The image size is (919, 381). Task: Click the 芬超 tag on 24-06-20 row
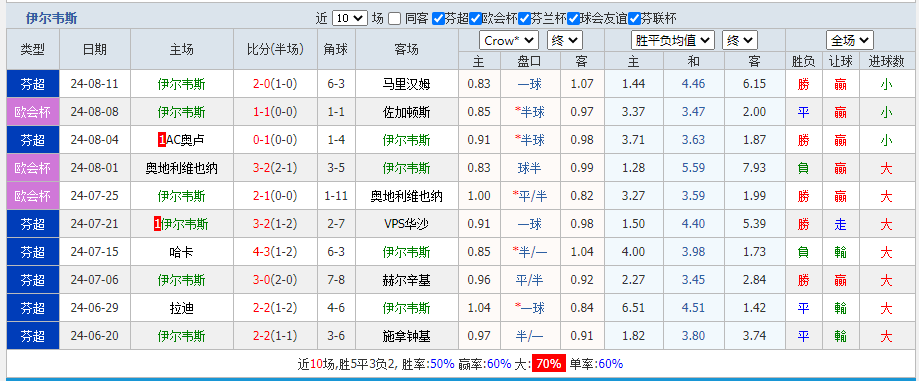click(x=33, y=336)
